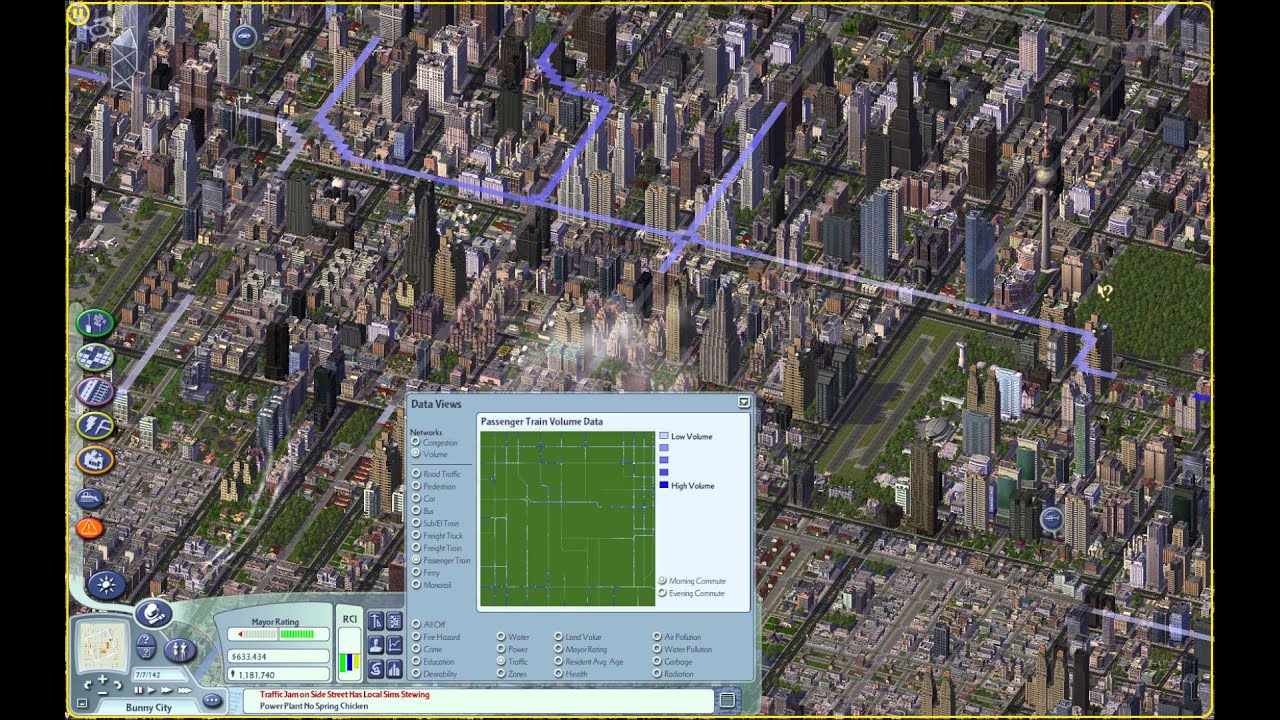Switch to Mayor Mode top hat button
Viewport: 1280px width, 720px height.
[x=154, y=614]
